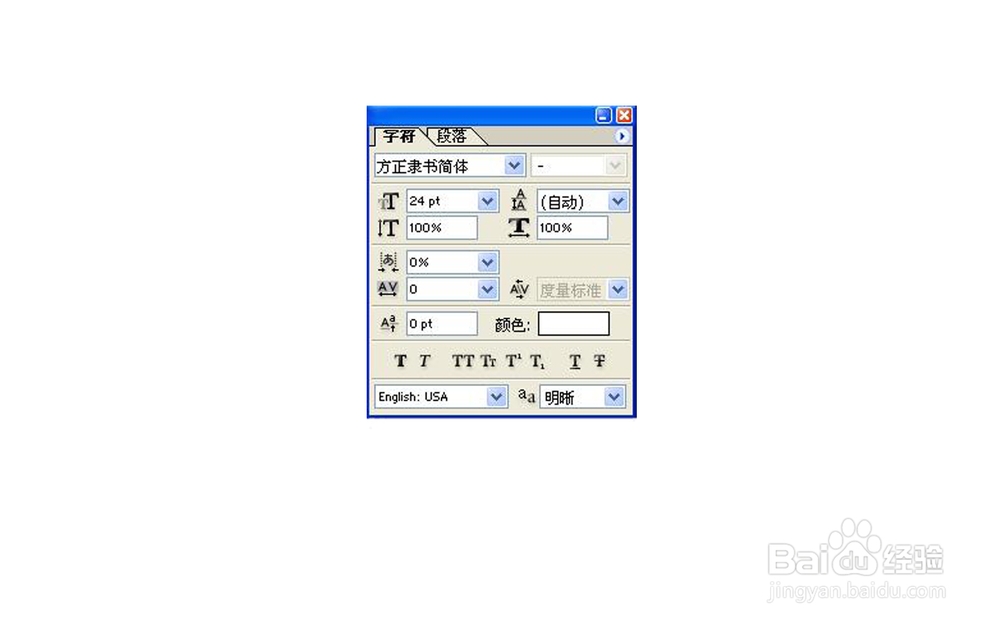Click the horizontal scale 100% field
The height and width of the screenshot is (625, 1000).
573,228
